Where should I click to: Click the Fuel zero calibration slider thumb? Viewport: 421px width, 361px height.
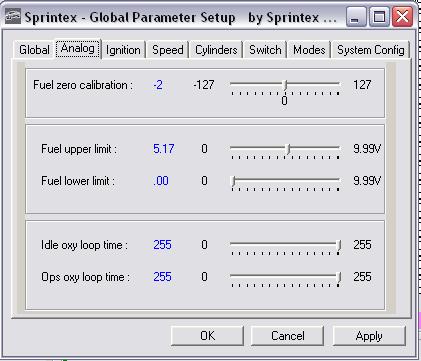click(x=285, y=85)
